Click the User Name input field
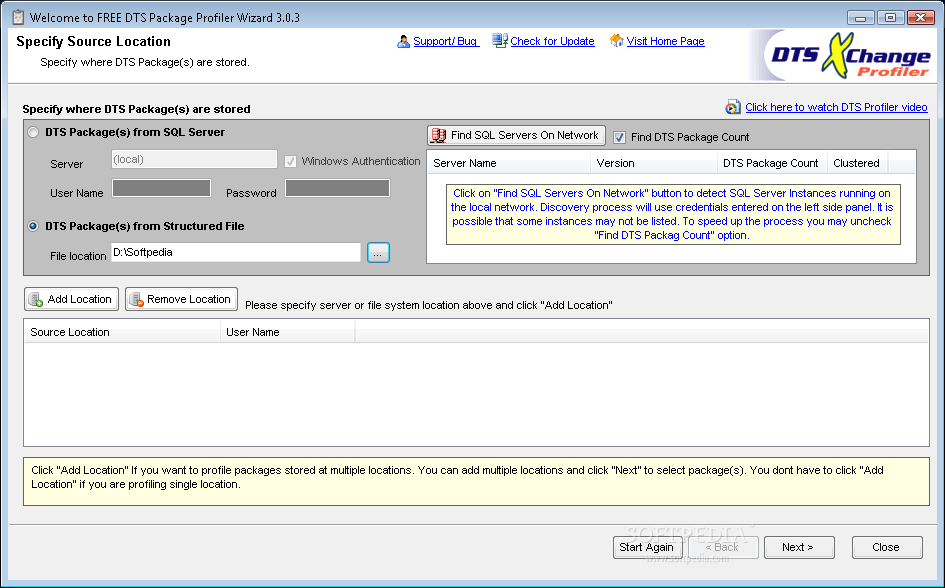This screenshot has height=588, width=945. click(162, 189)
